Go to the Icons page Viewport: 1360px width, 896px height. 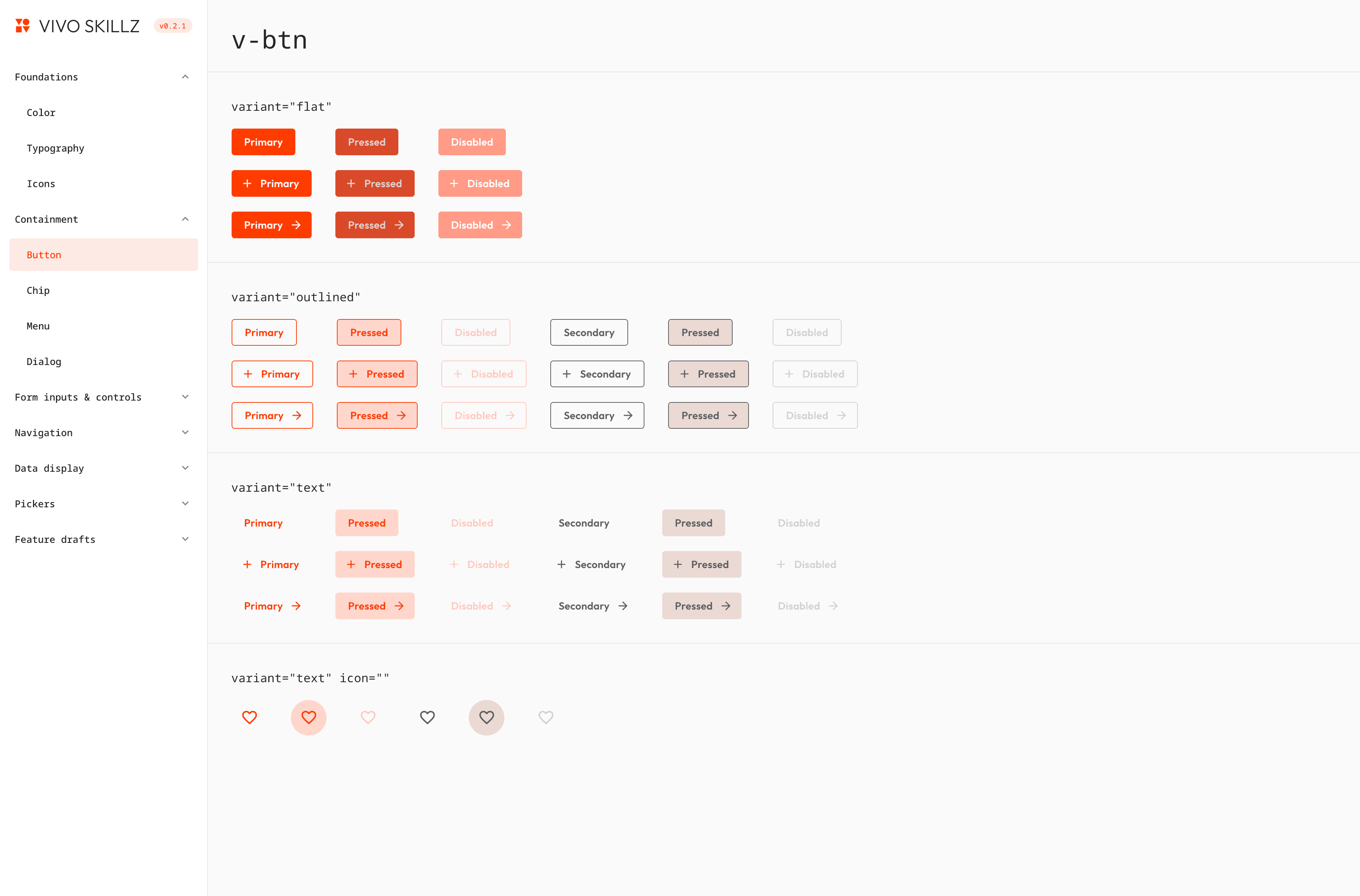tap(103, 183)
